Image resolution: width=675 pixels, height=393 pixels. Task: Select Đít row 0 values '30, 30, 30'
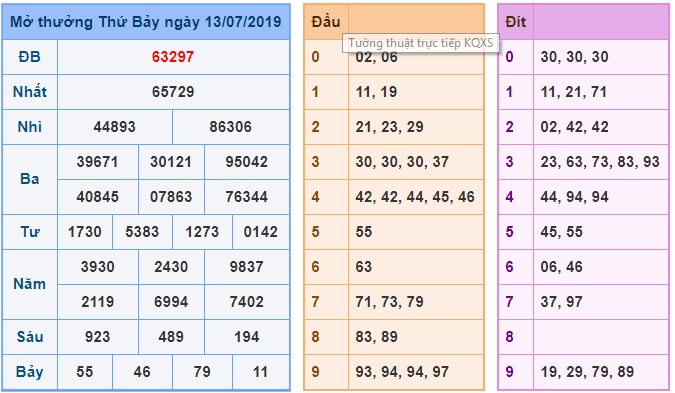click(x=575, y=57)
